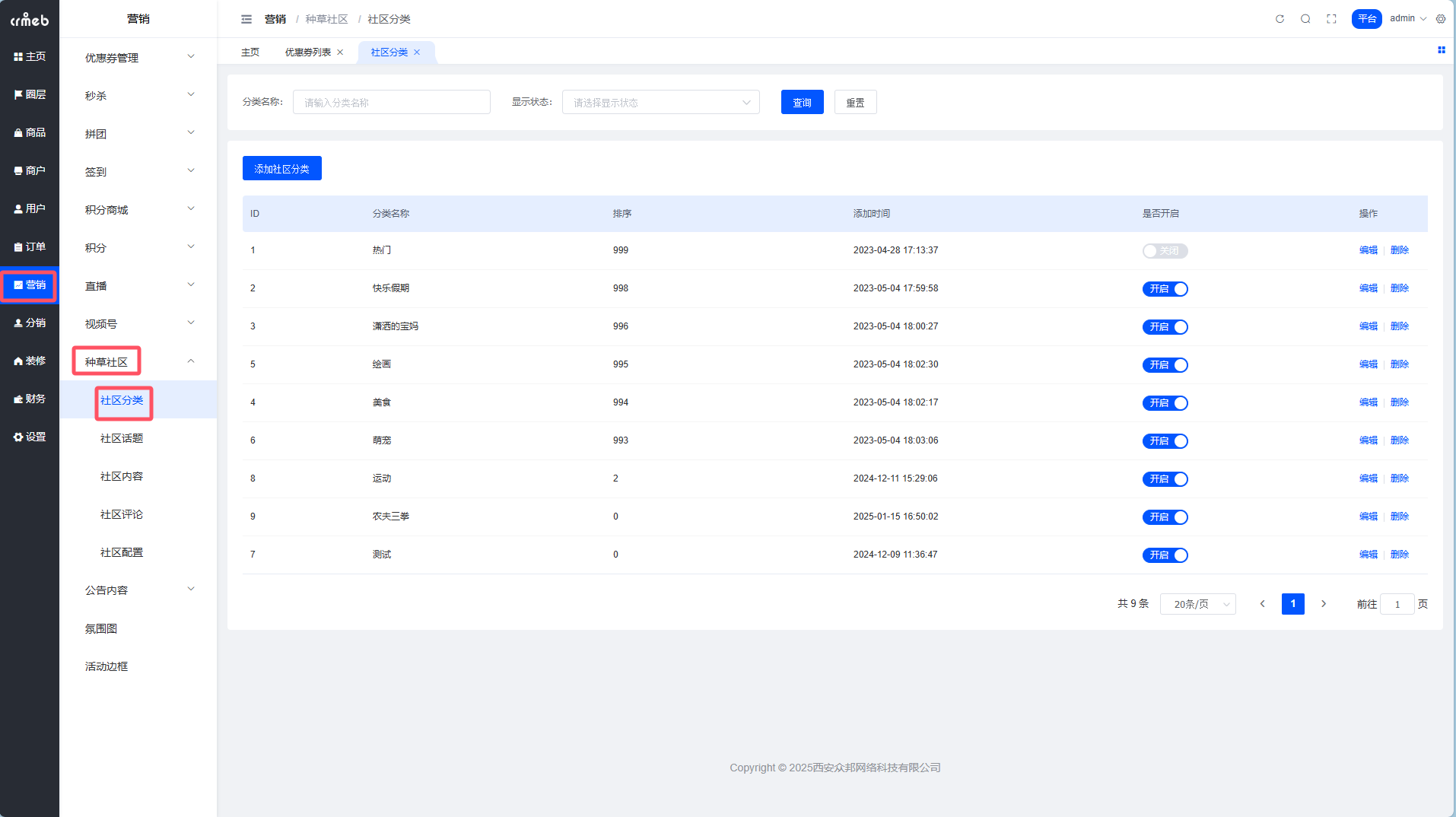Viewport: 1456px width, 817px height.
Task: Open 商品 in the left sidebar
Action: pyautogui.click(x=30, y=132)
